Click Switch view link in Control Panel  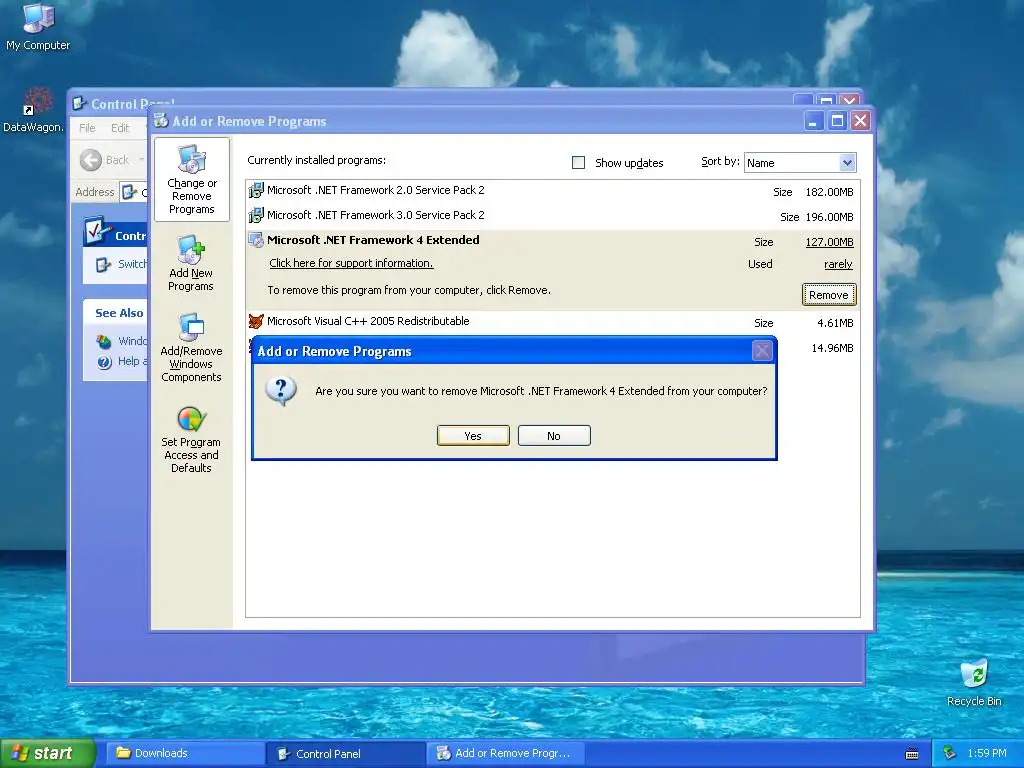(121, 264)
